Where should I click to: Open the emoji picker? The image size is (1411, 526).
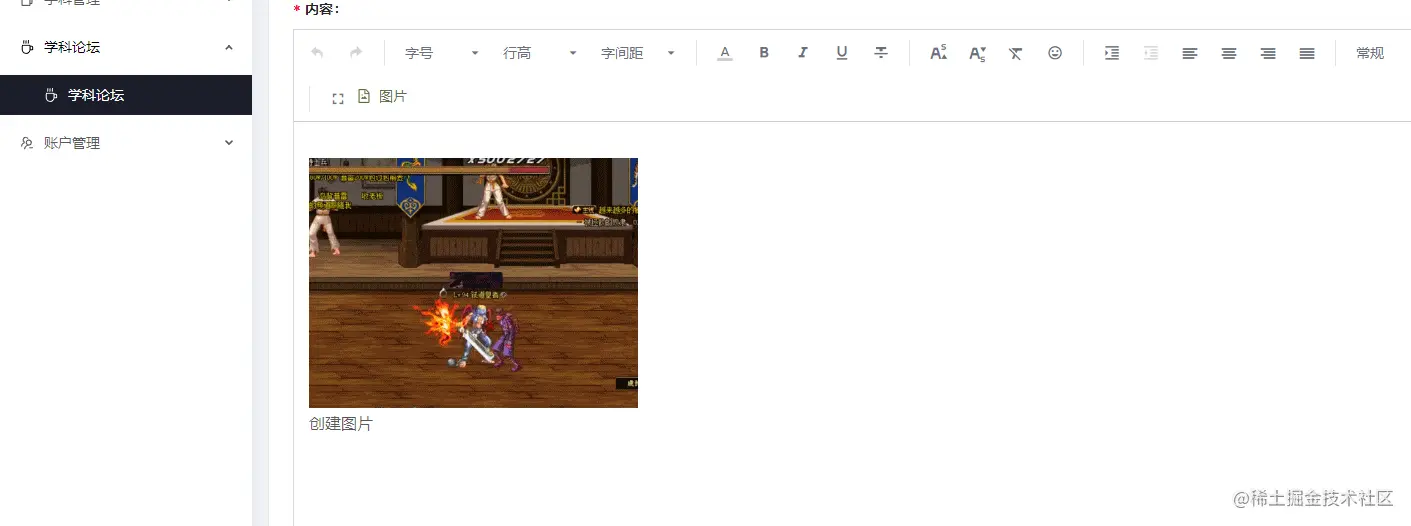point(1055,53)
